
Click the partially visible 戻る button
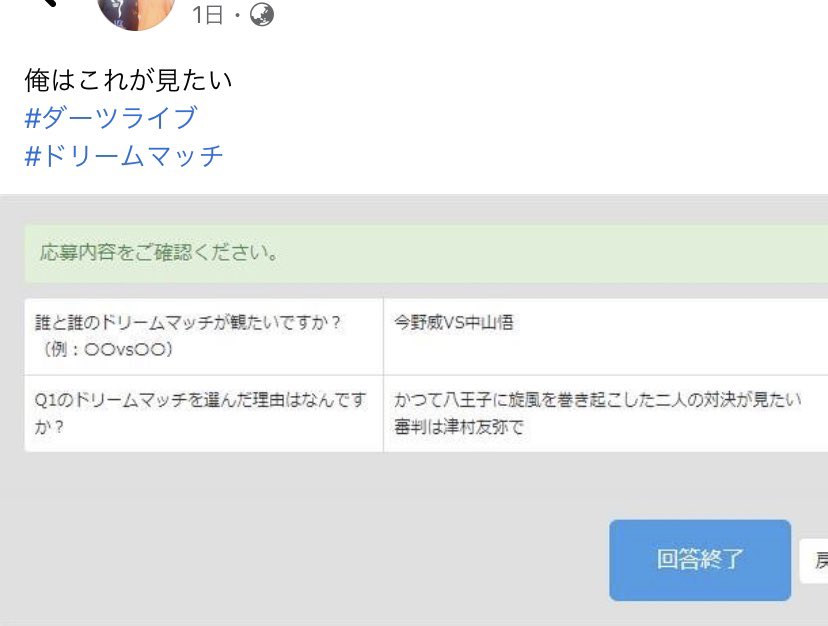(x=814, y=560)
